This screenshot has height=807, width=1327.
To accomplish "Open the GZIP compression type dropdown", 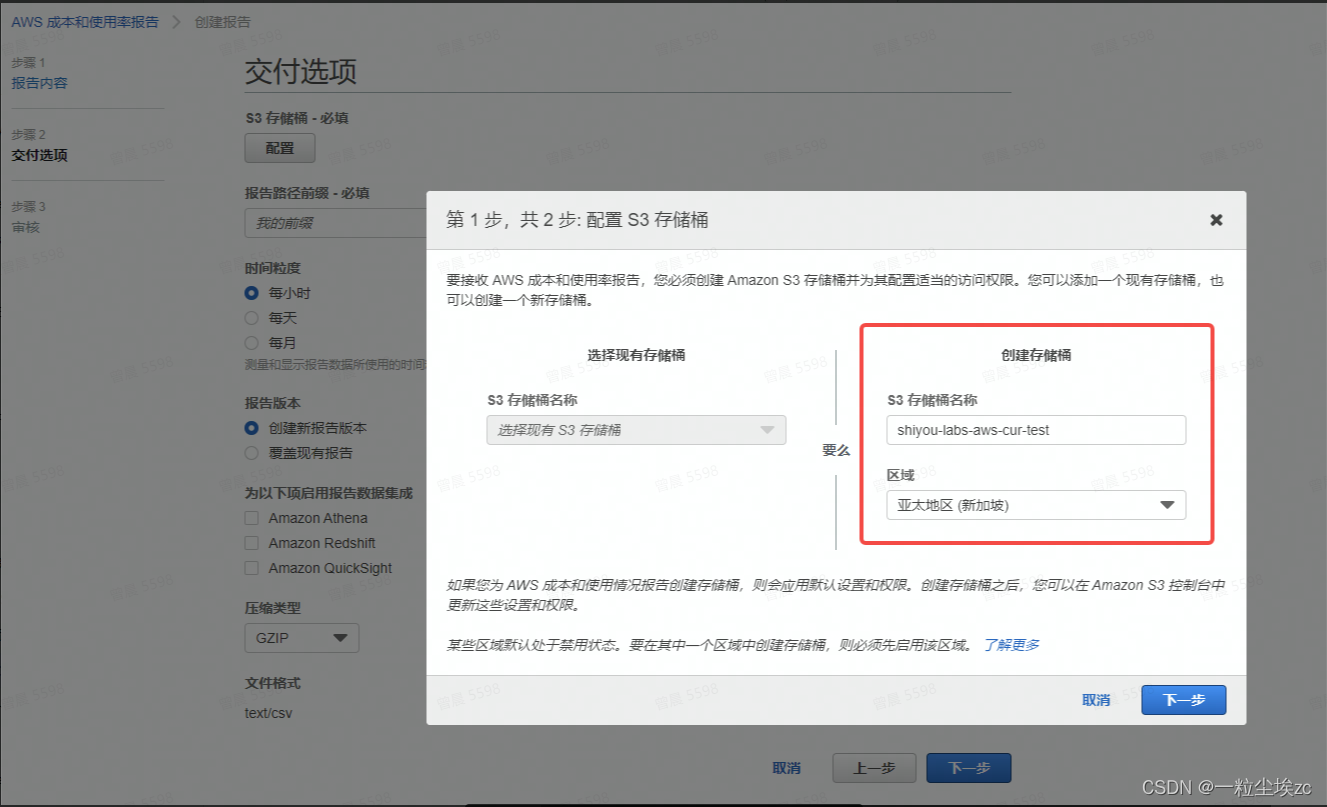I will [x=301, y=637].
